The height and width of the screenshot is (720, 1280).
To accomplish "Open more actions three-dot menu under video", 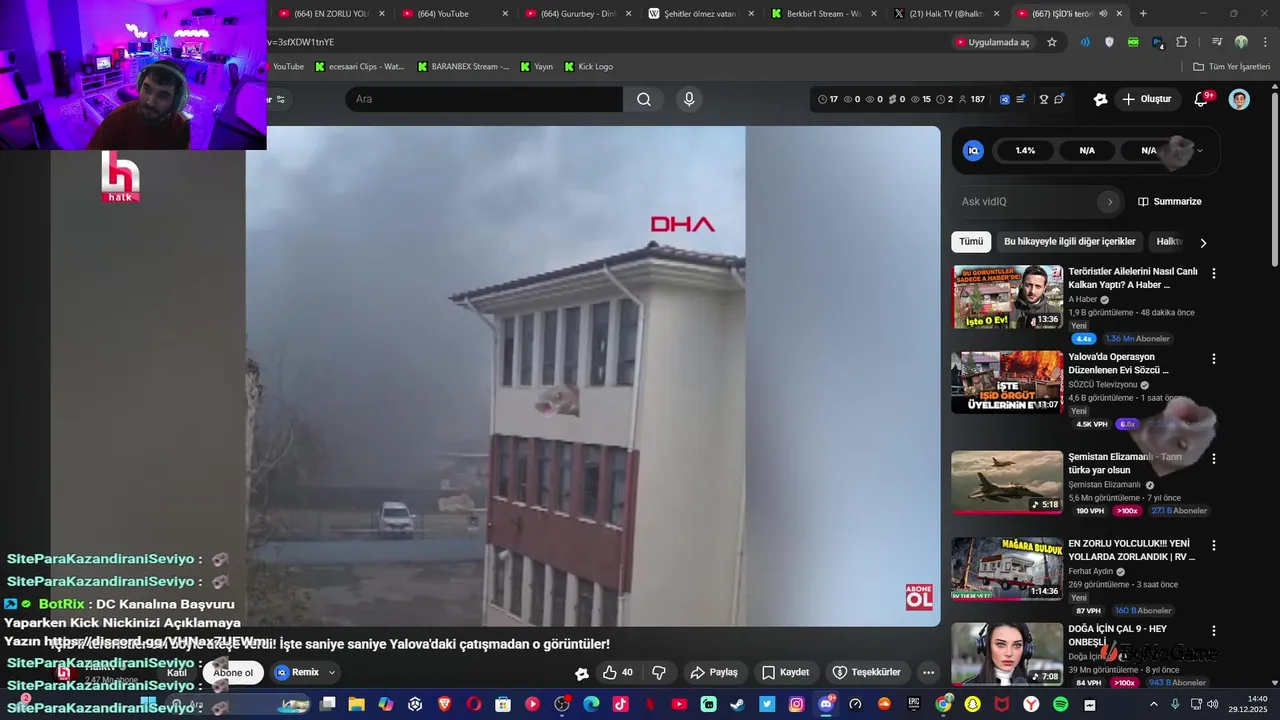I will 929,672.
